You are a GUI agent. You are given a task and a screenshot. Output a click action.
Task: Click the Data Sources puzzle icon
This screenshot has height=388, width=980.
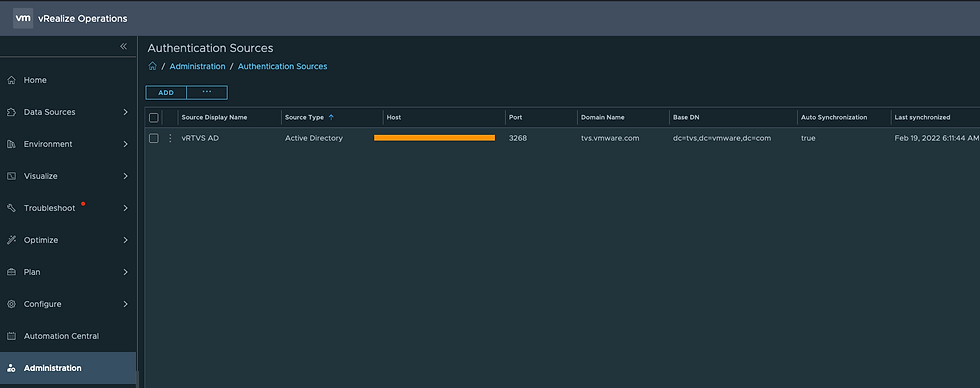click(11, 112)
